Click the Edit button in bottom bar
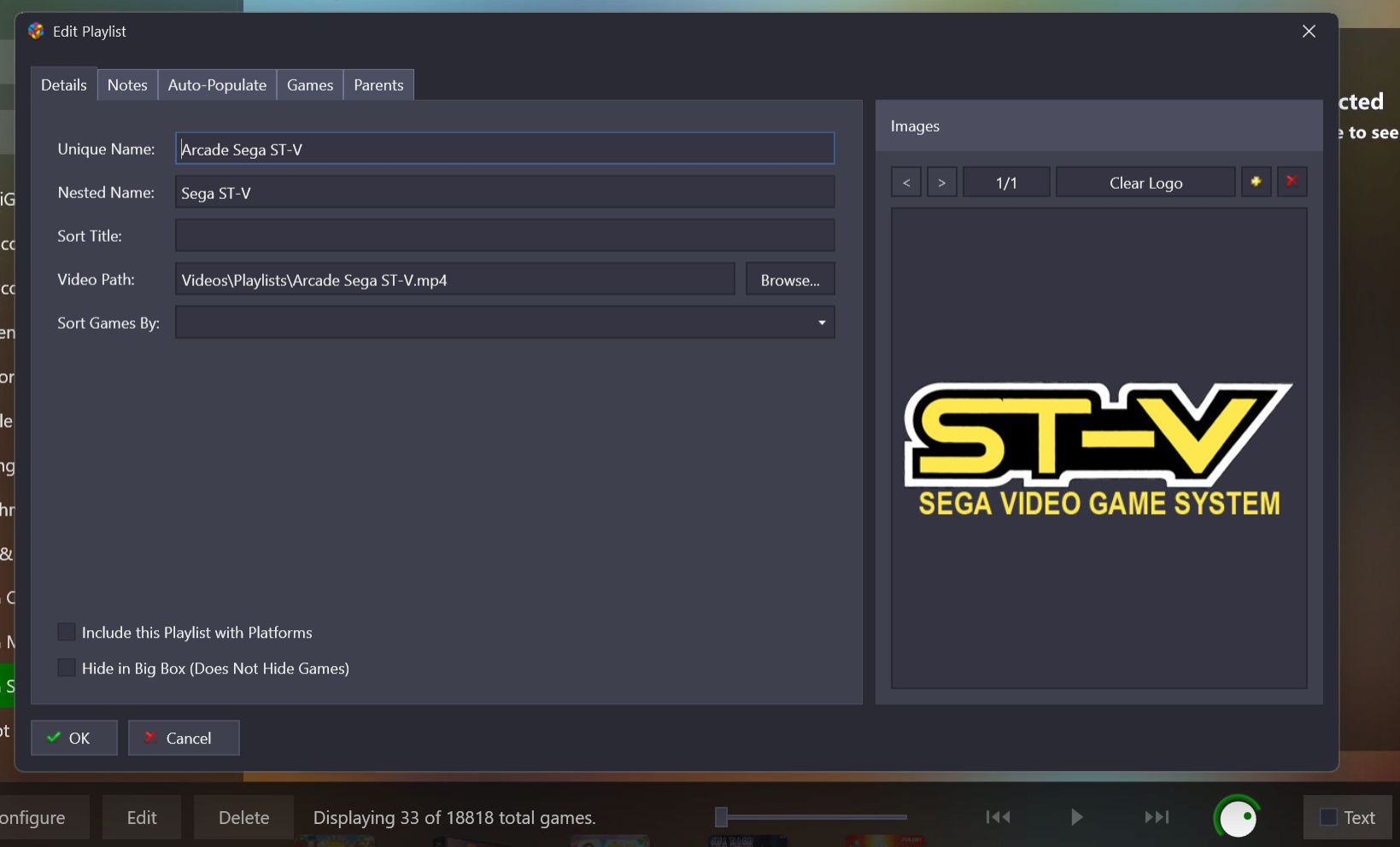The image size is (1400, 847). tap(142, 817)
